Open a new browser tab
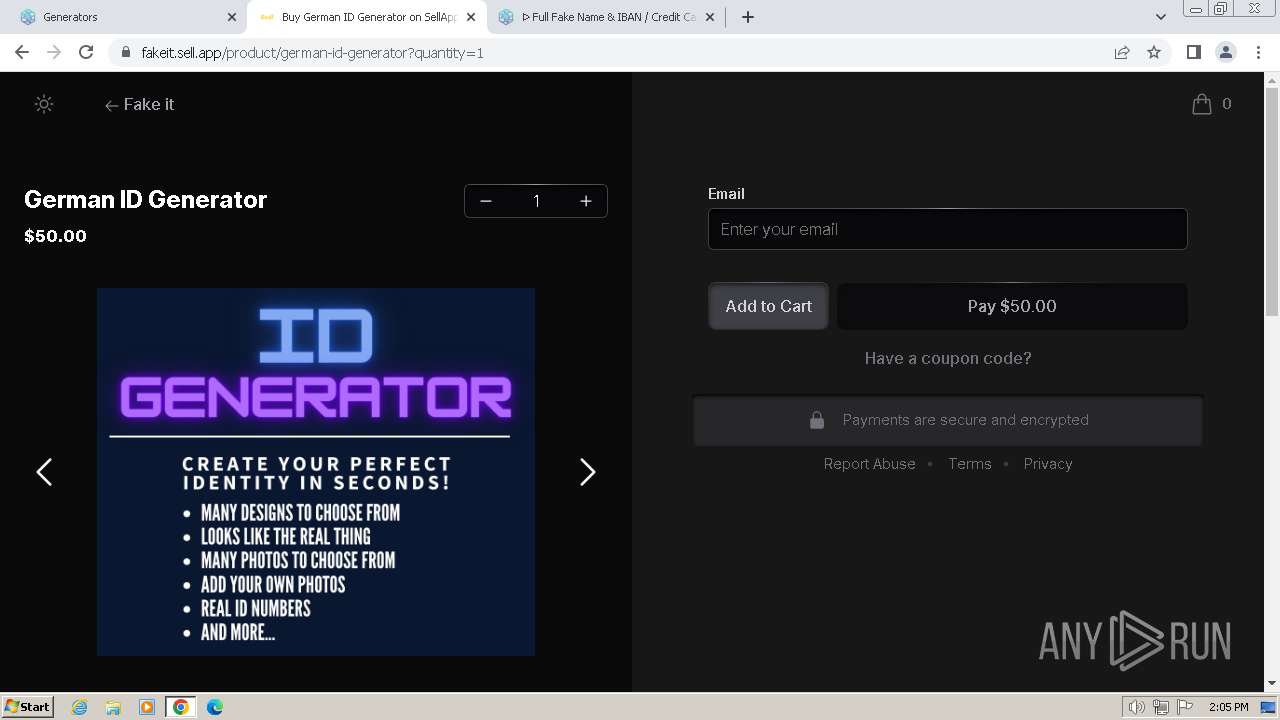This screenshot has height=720, width=1280. (748, 17)
